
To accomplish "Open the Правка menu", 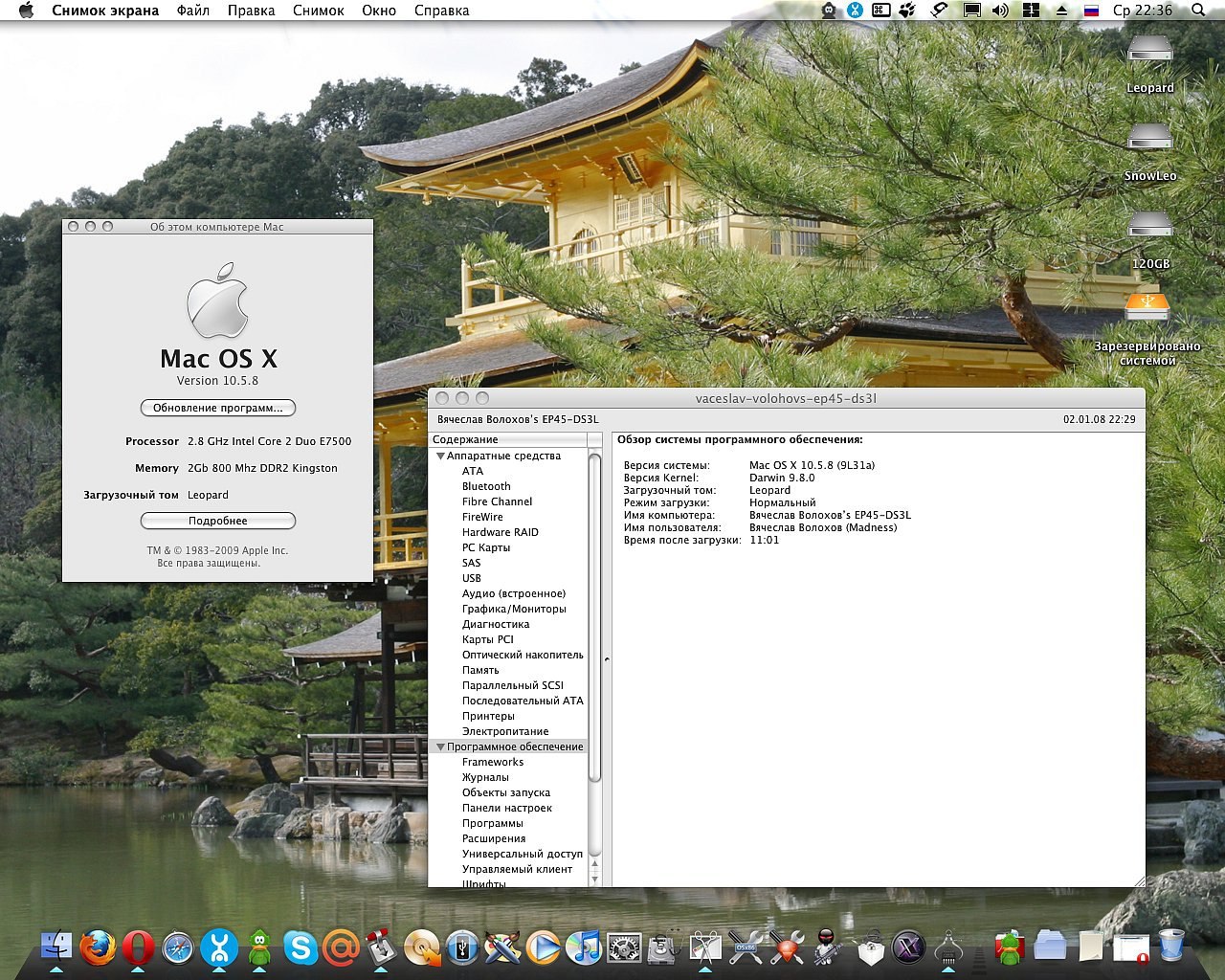I will pos(251,11).
